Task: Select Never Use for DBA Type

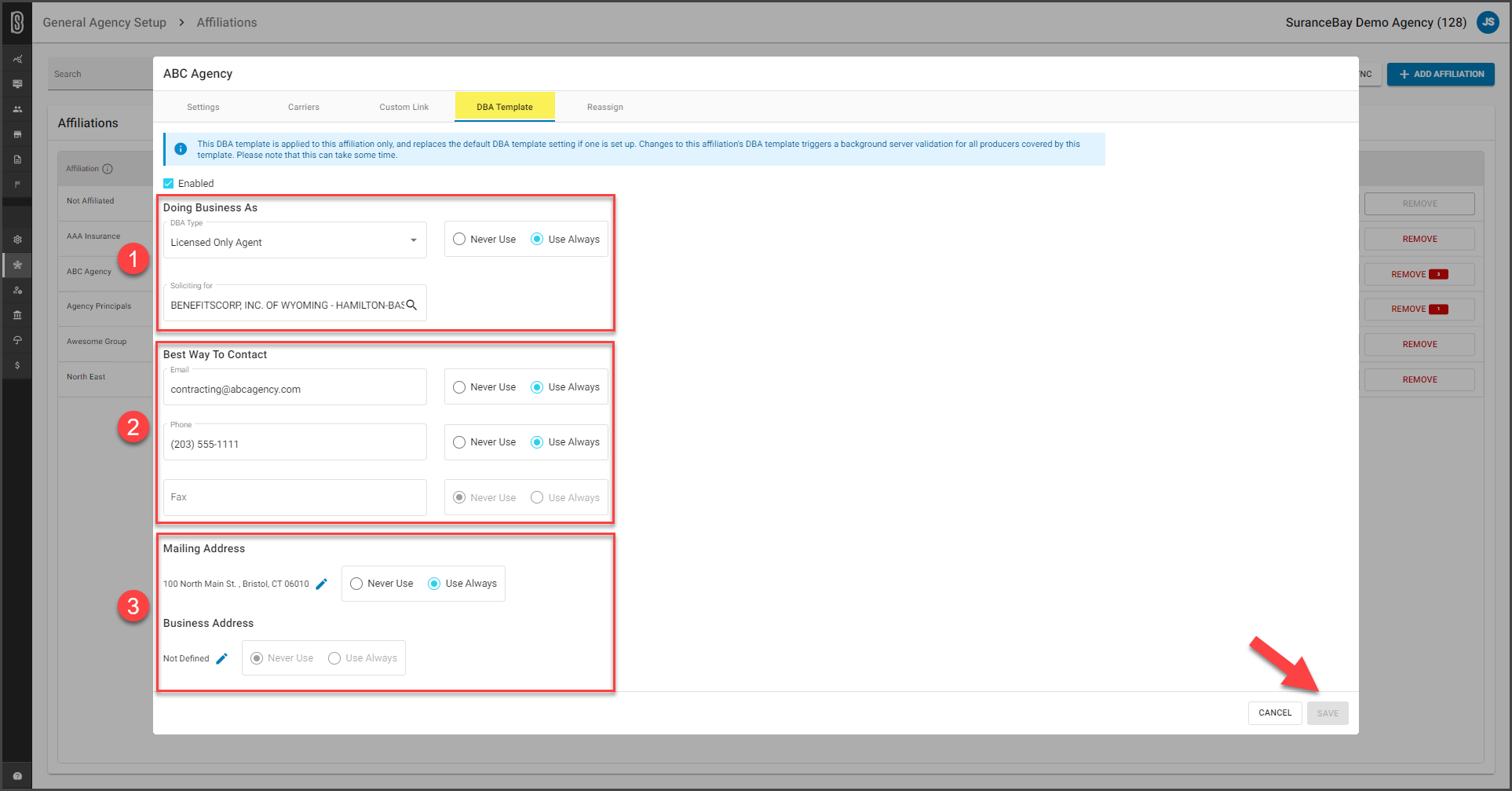Action: pos(459,240)
